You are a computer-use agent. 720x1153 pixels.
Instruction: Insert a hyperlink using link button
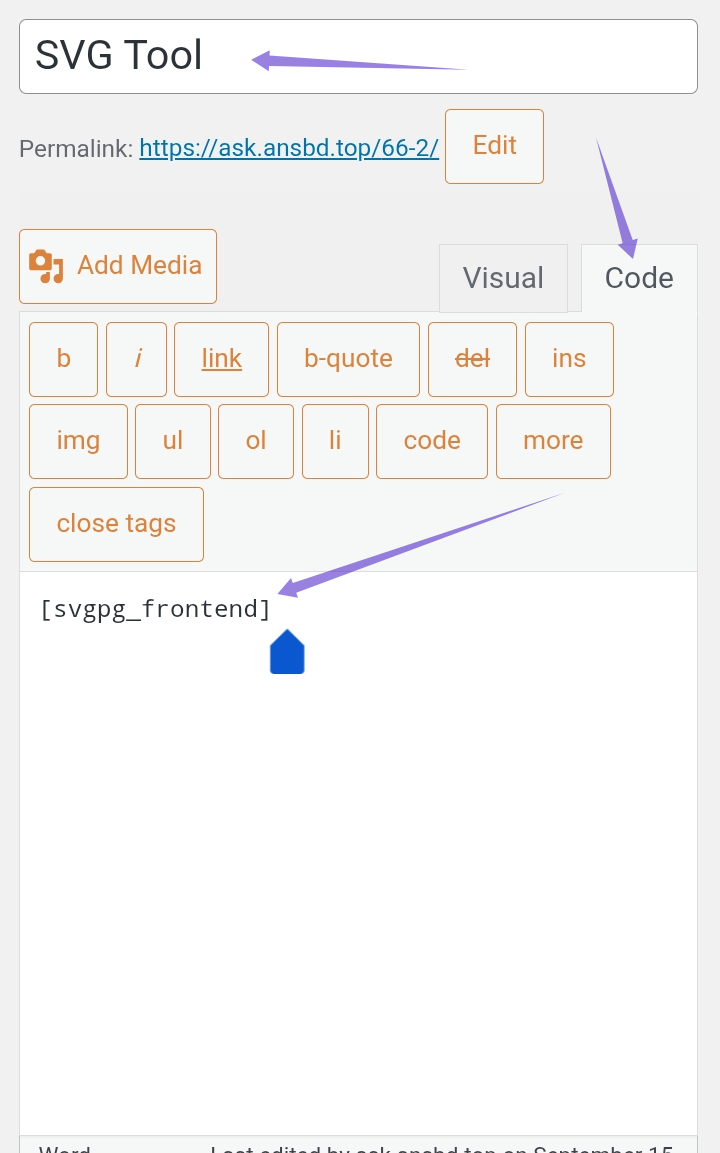(221, 359)
